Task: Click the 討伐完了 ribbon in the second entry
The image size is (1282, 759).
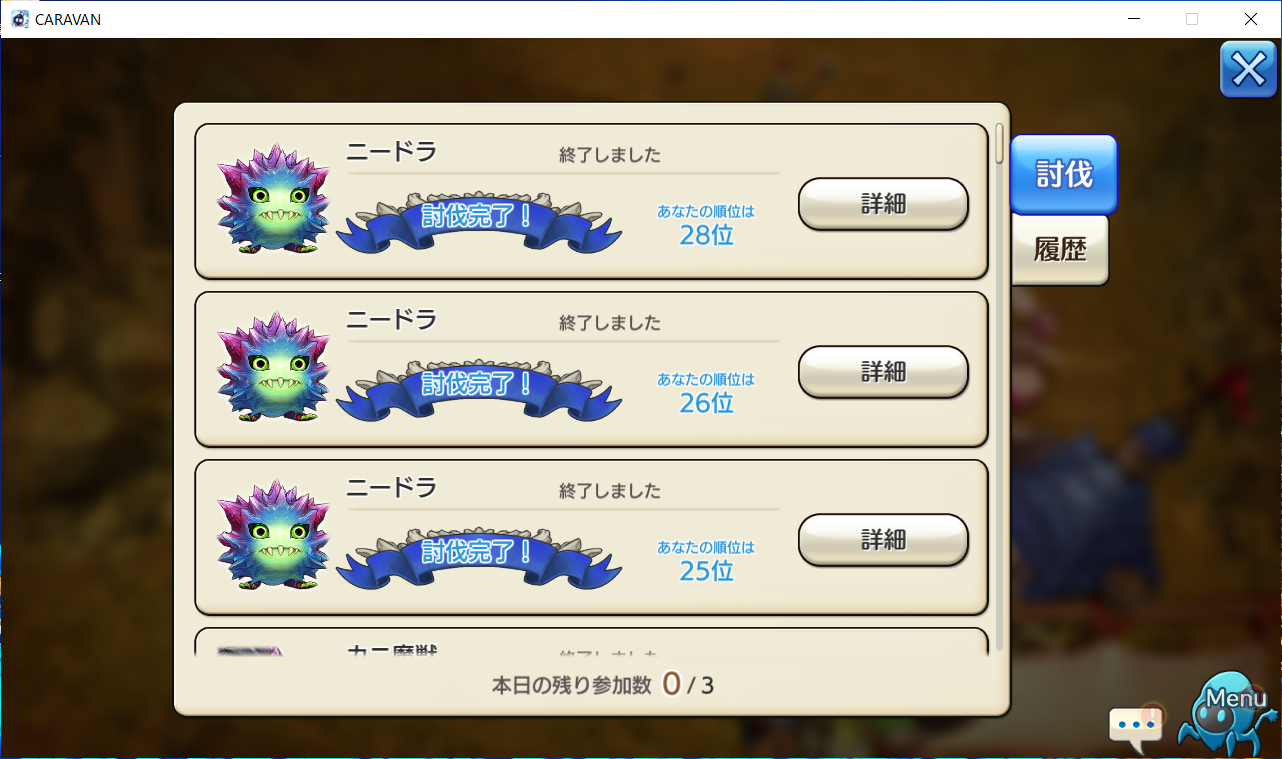Action: 478,388
